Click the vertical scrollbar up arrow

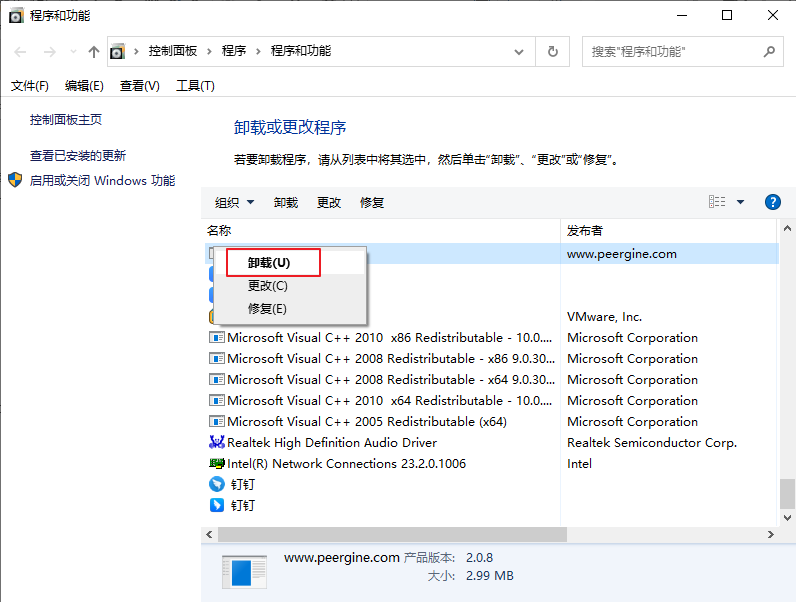(787, 228)
